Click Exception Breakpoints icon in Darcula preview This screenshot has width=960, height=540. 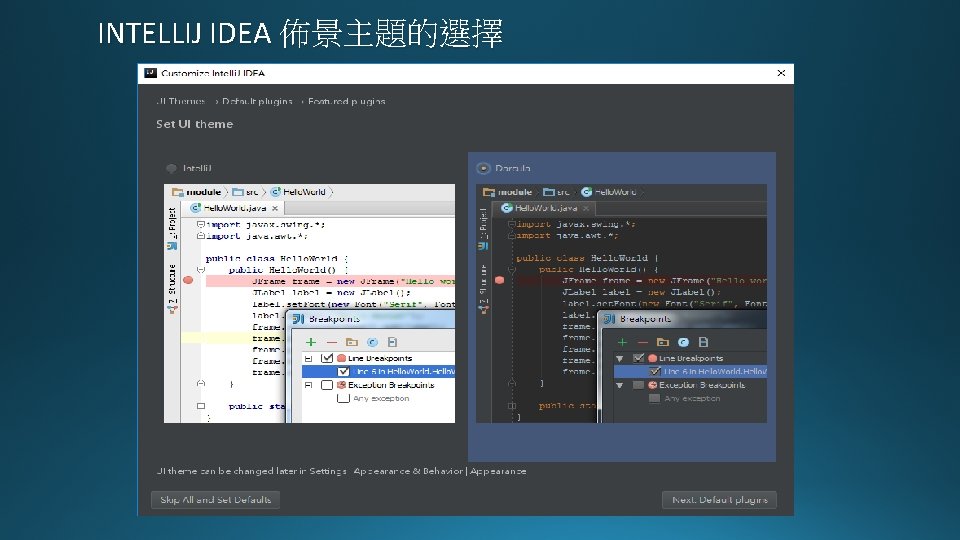653,385
